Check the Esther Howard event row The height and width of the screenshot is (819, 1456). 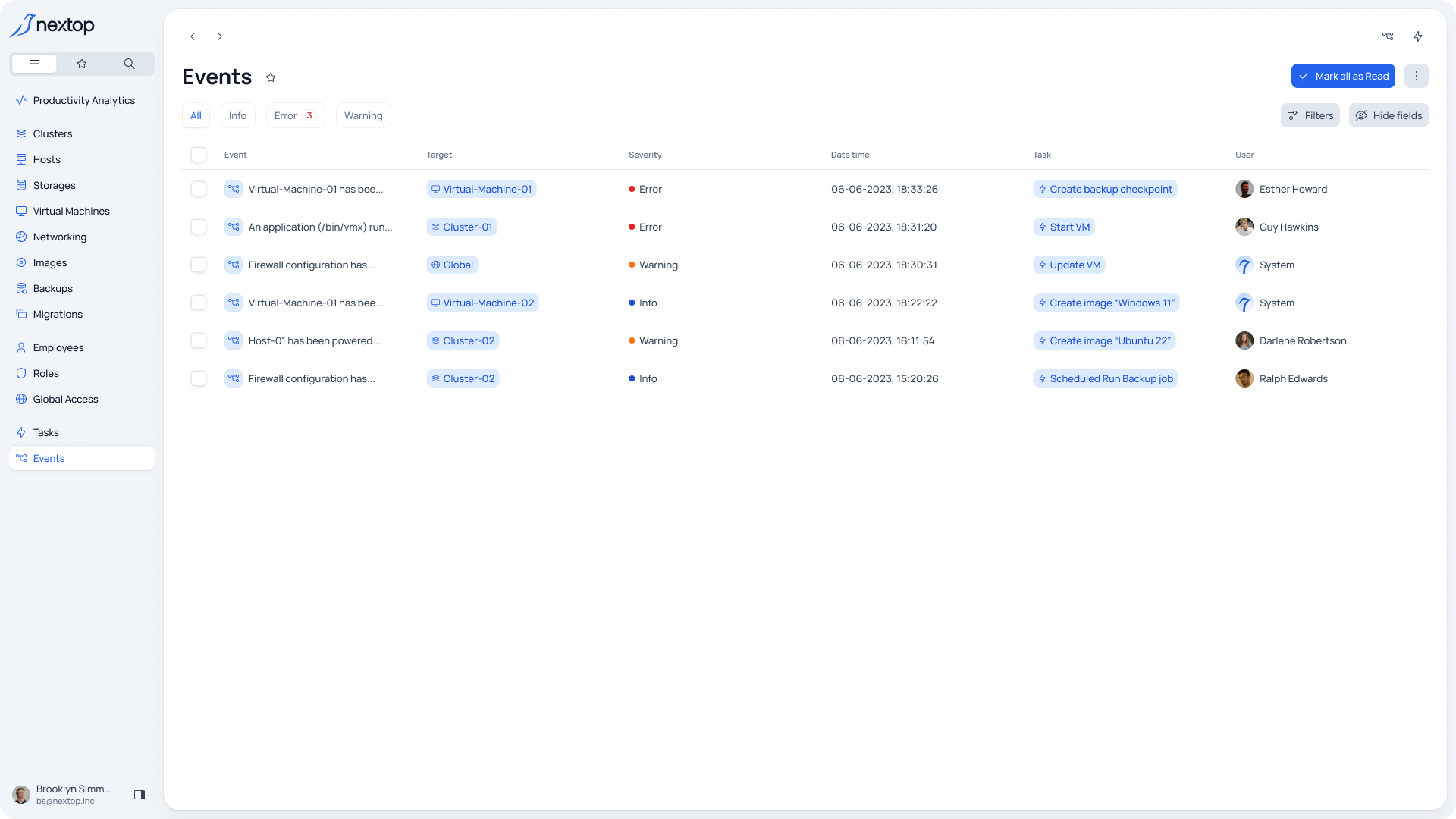click(x=199, y=189)
